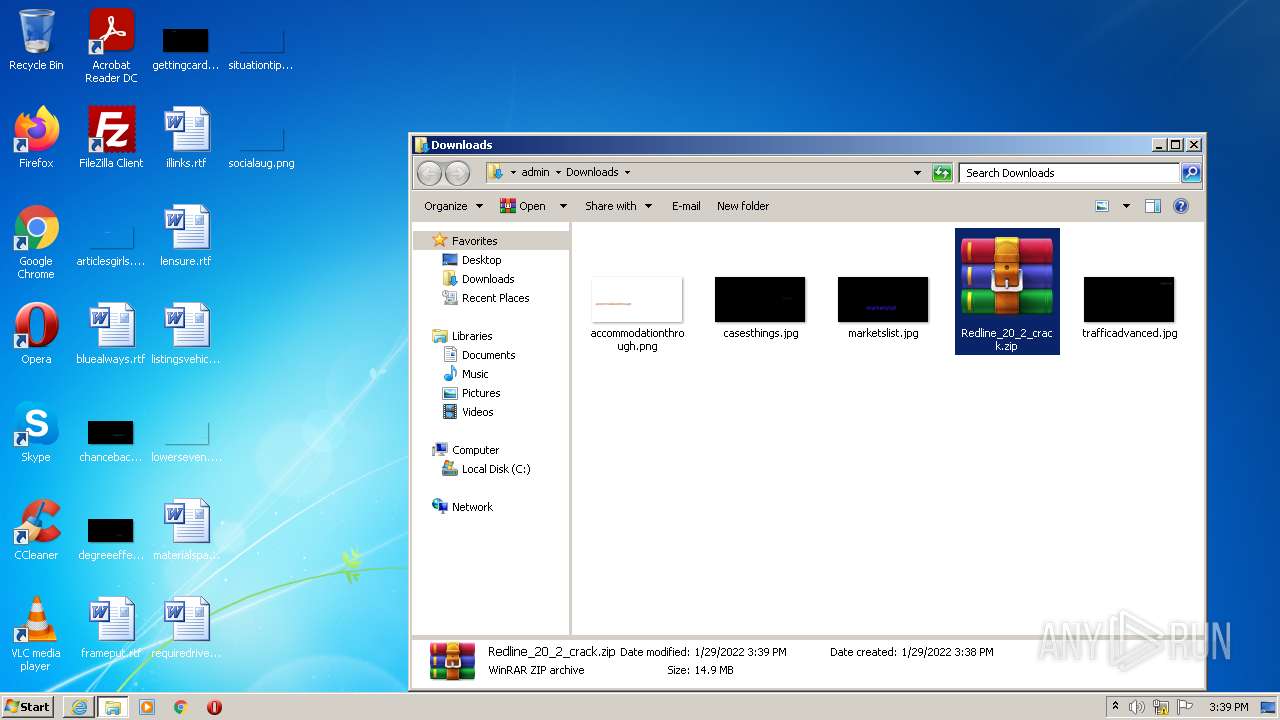Viewport: 1280px width, 720px height.
Task: Click the Open toolbar button
Action: [x=523, y=206]
